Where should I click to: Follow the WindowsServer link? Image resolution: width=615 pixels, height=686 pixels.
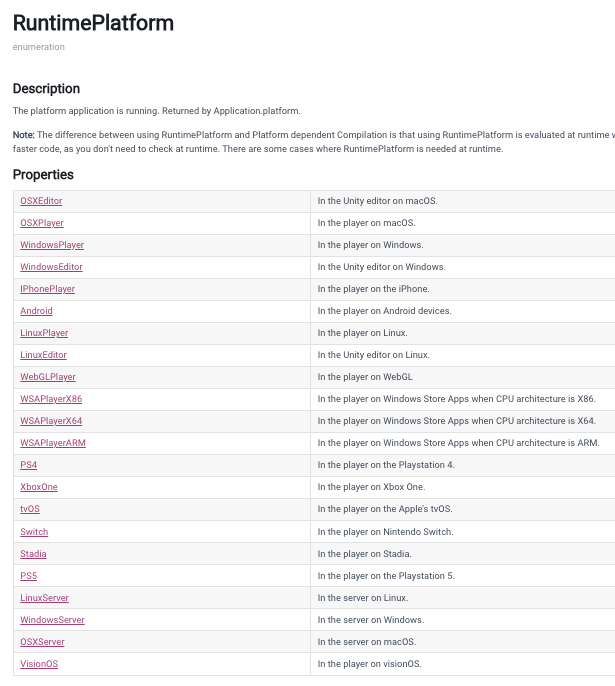[x=52, y=620]
